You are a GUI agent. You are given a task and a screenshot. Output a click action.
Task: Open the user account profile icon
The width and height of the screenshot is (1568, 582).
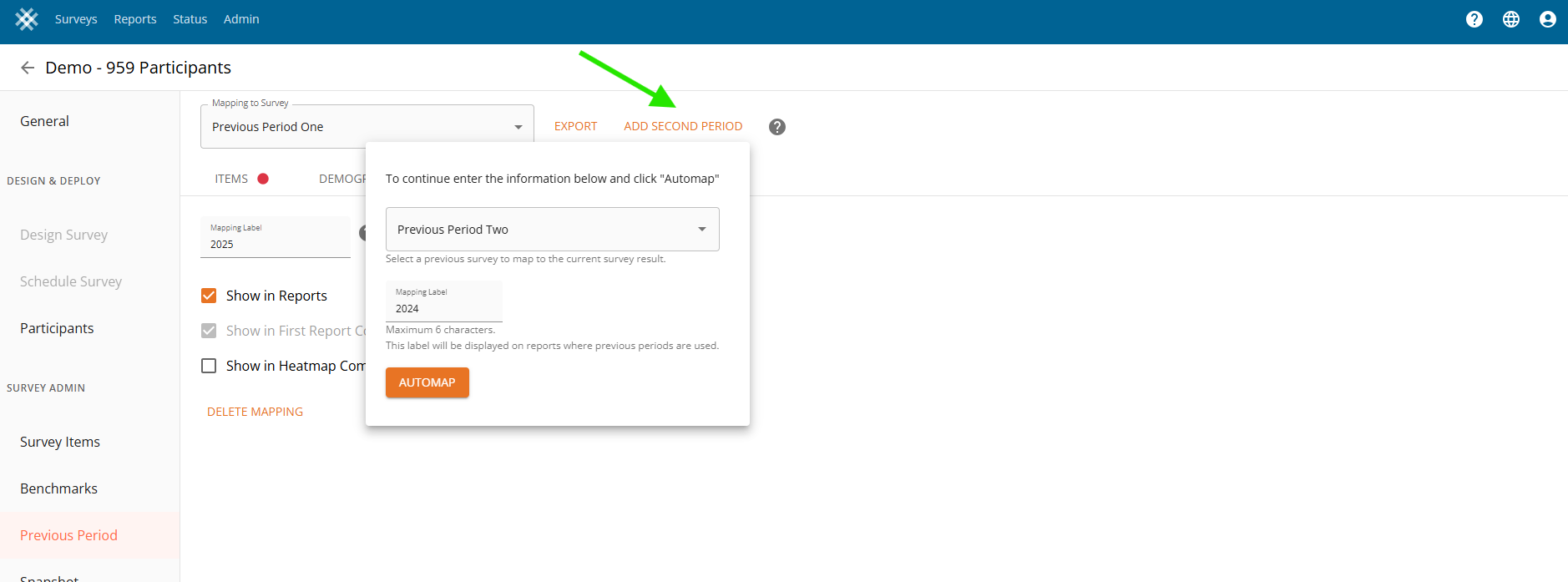point(1547,19)
